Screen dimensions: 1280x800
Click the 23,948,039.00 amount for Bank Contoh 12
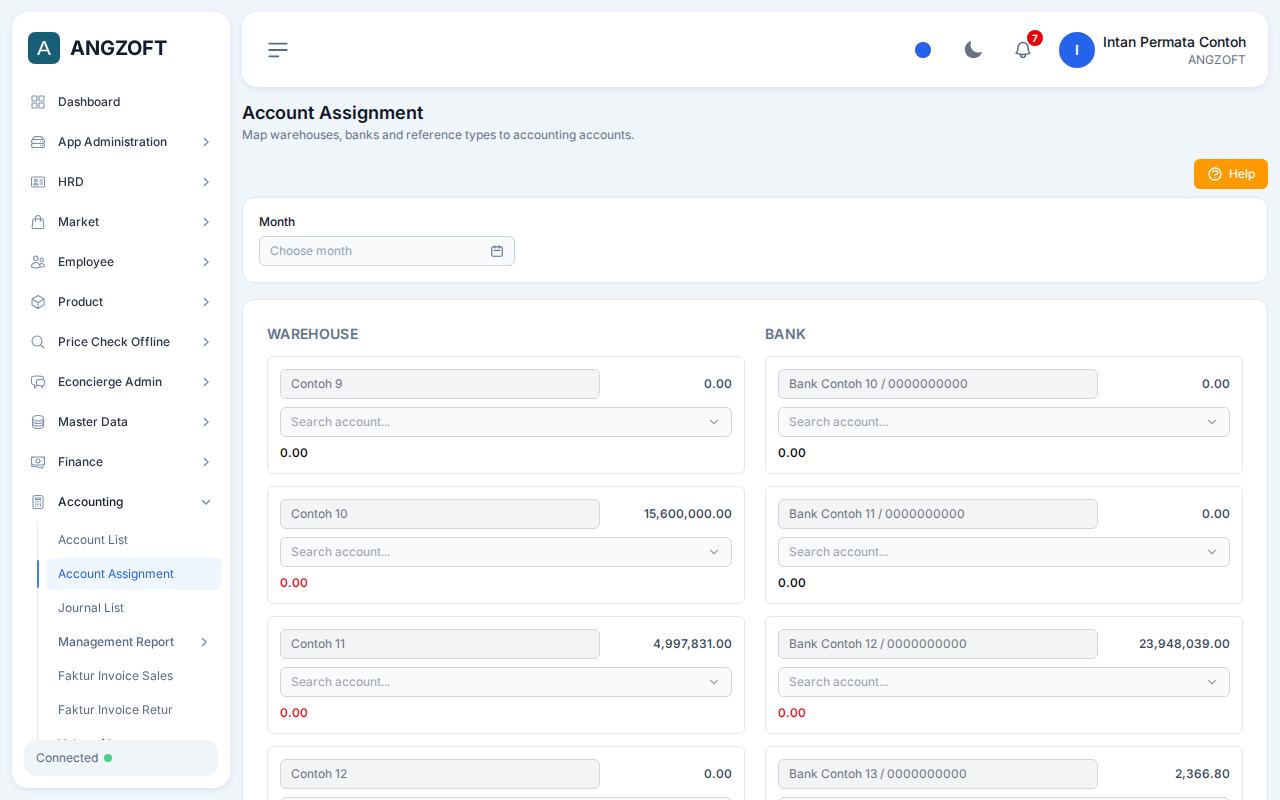pos(1184,644)
